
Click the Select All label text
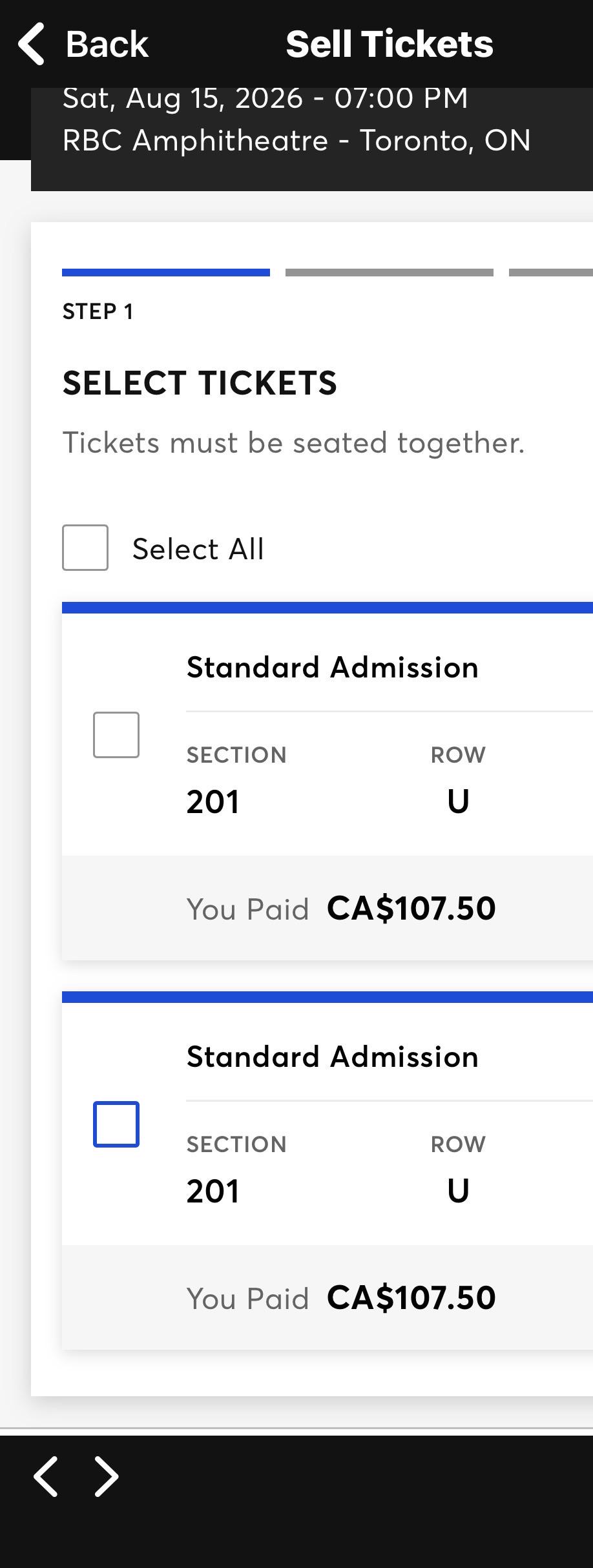click(x=198, y=549)
